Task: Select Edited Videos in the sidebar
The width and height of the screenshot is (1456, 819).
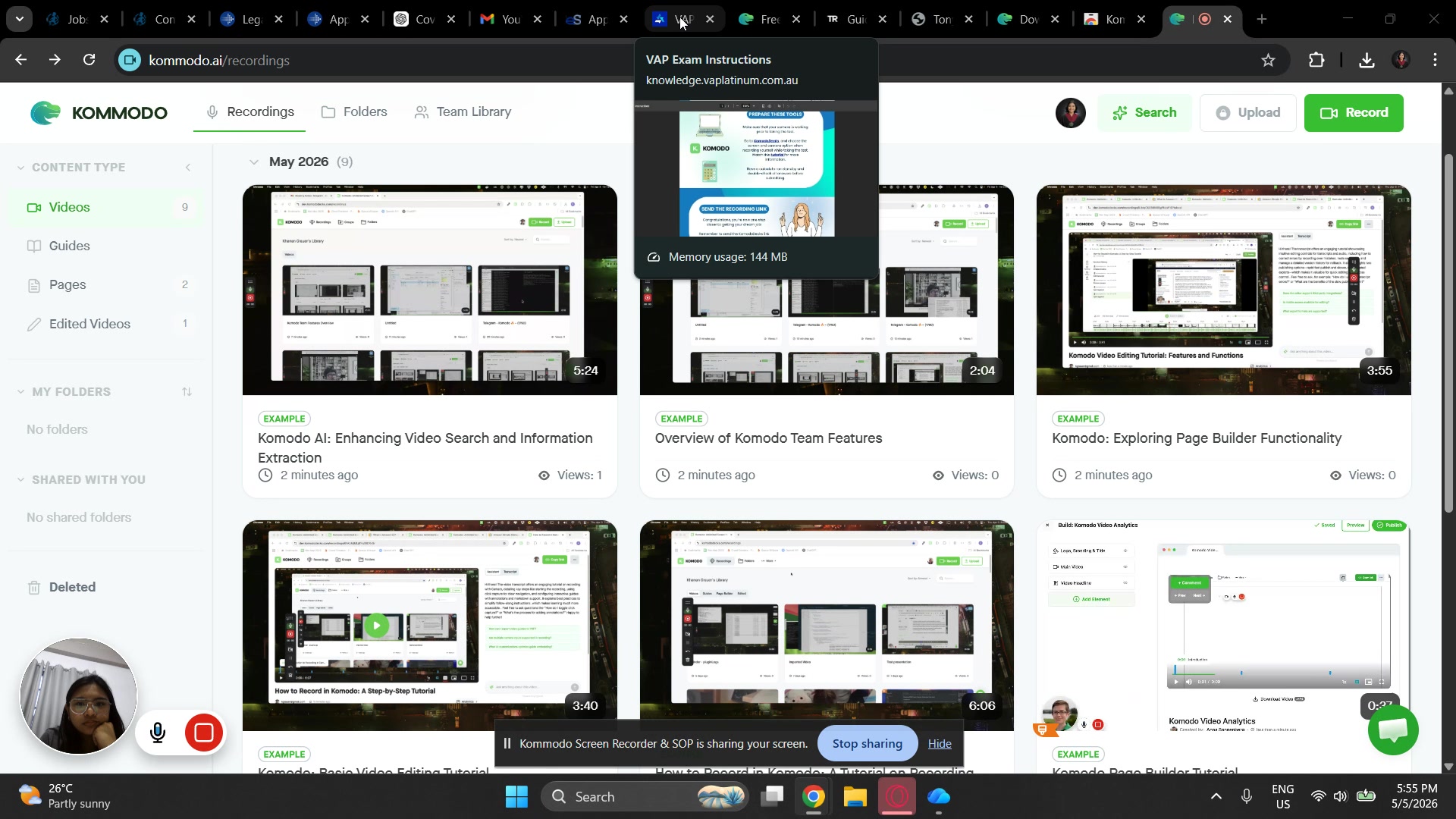Action: pyautogui.click(x=106, y=324)
